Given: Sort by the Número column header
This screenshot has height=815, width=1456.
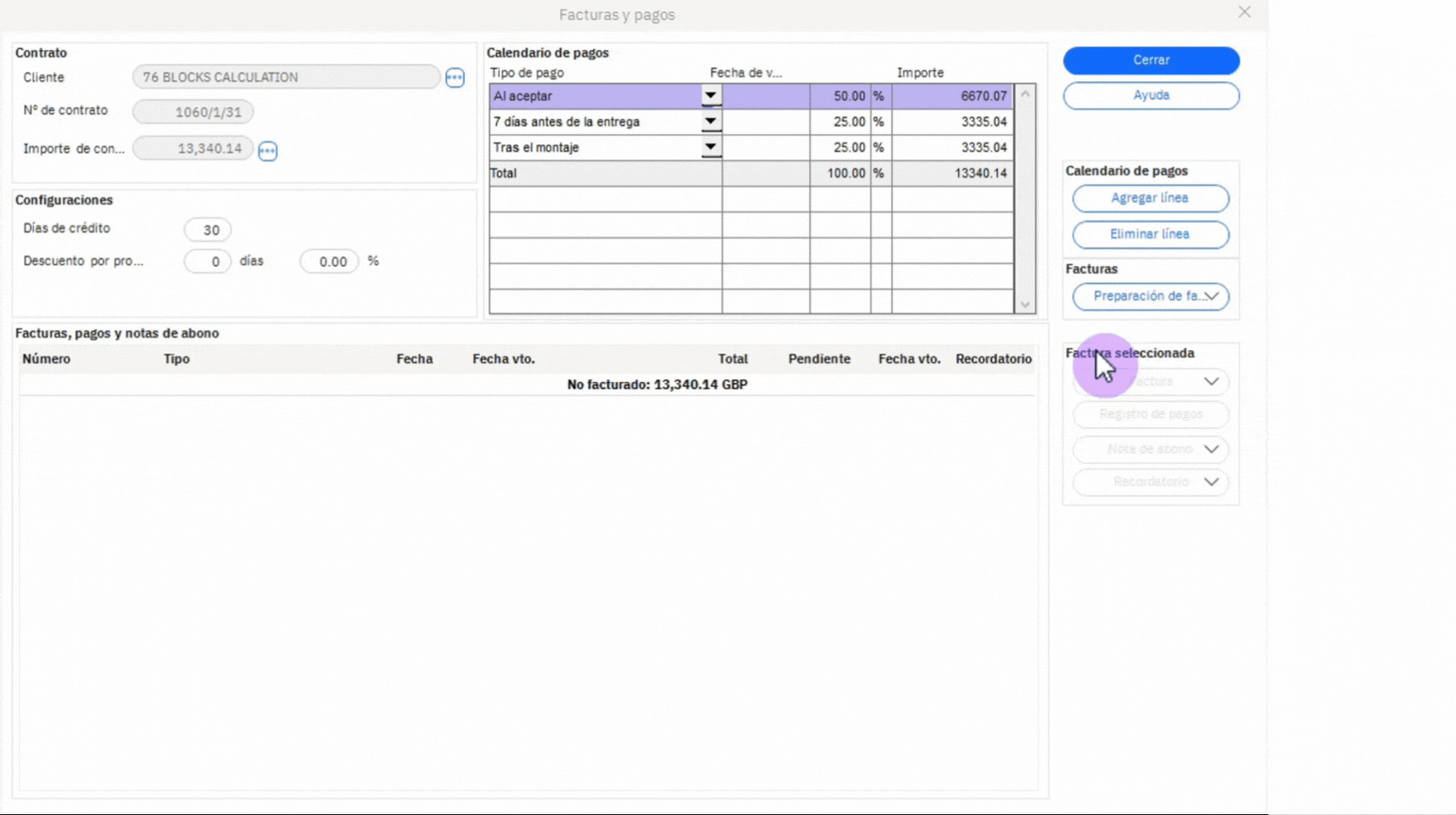Looking at the screenshot, I should click(46, 358).
